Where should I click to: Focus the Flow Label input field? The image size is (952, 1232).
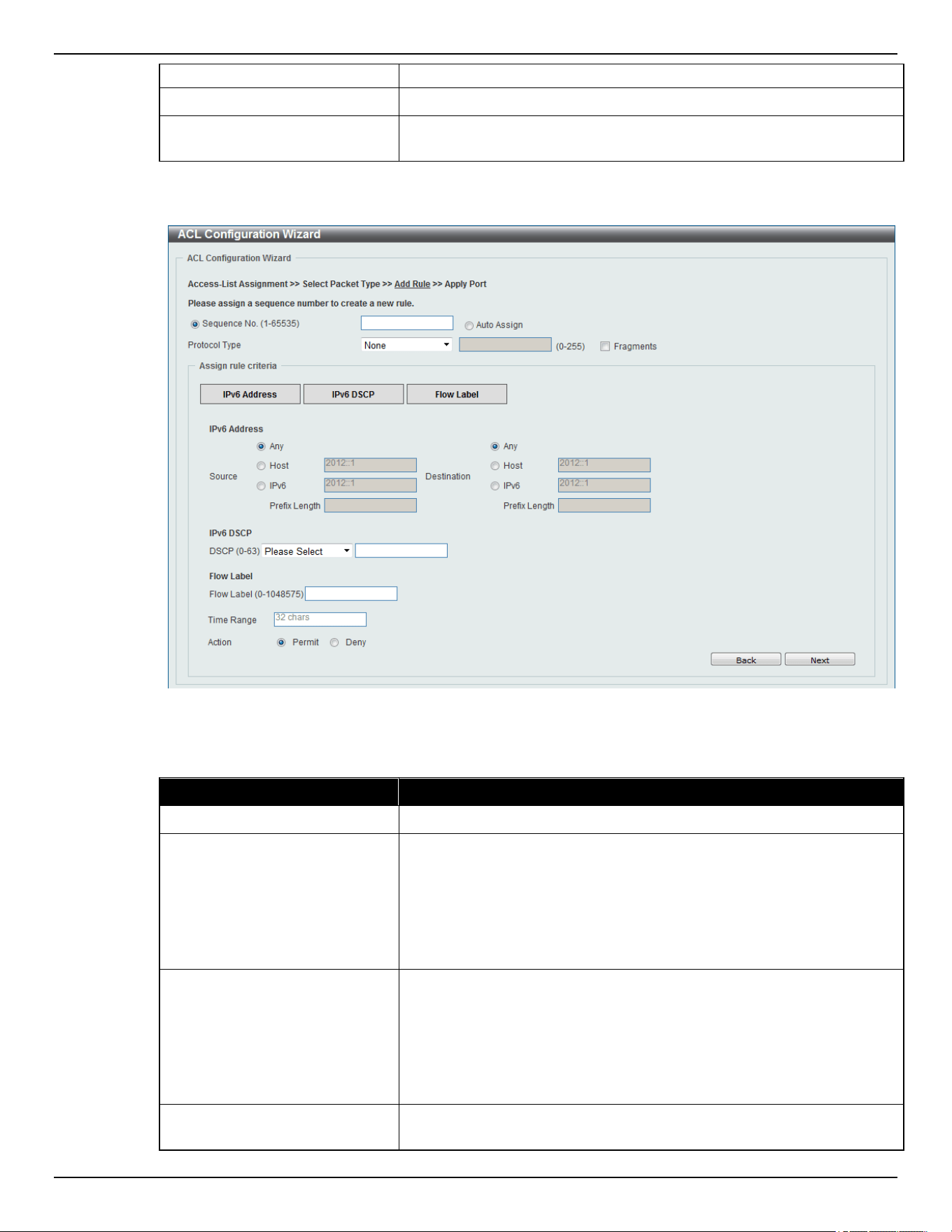[351, 594]
